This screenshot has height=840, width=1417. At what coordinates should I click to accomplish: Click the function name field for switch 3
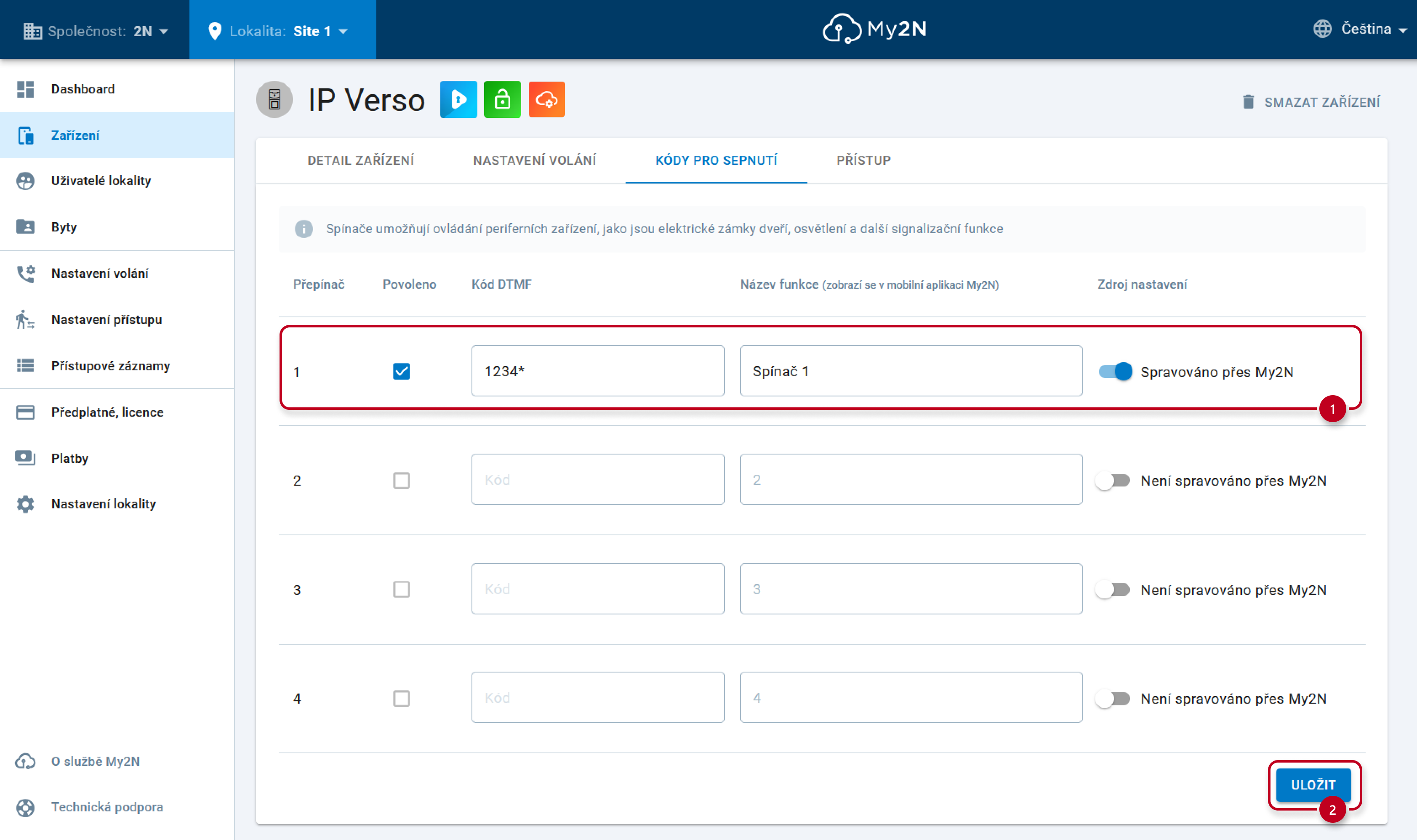pyautogui.click(x=911, y=589)
